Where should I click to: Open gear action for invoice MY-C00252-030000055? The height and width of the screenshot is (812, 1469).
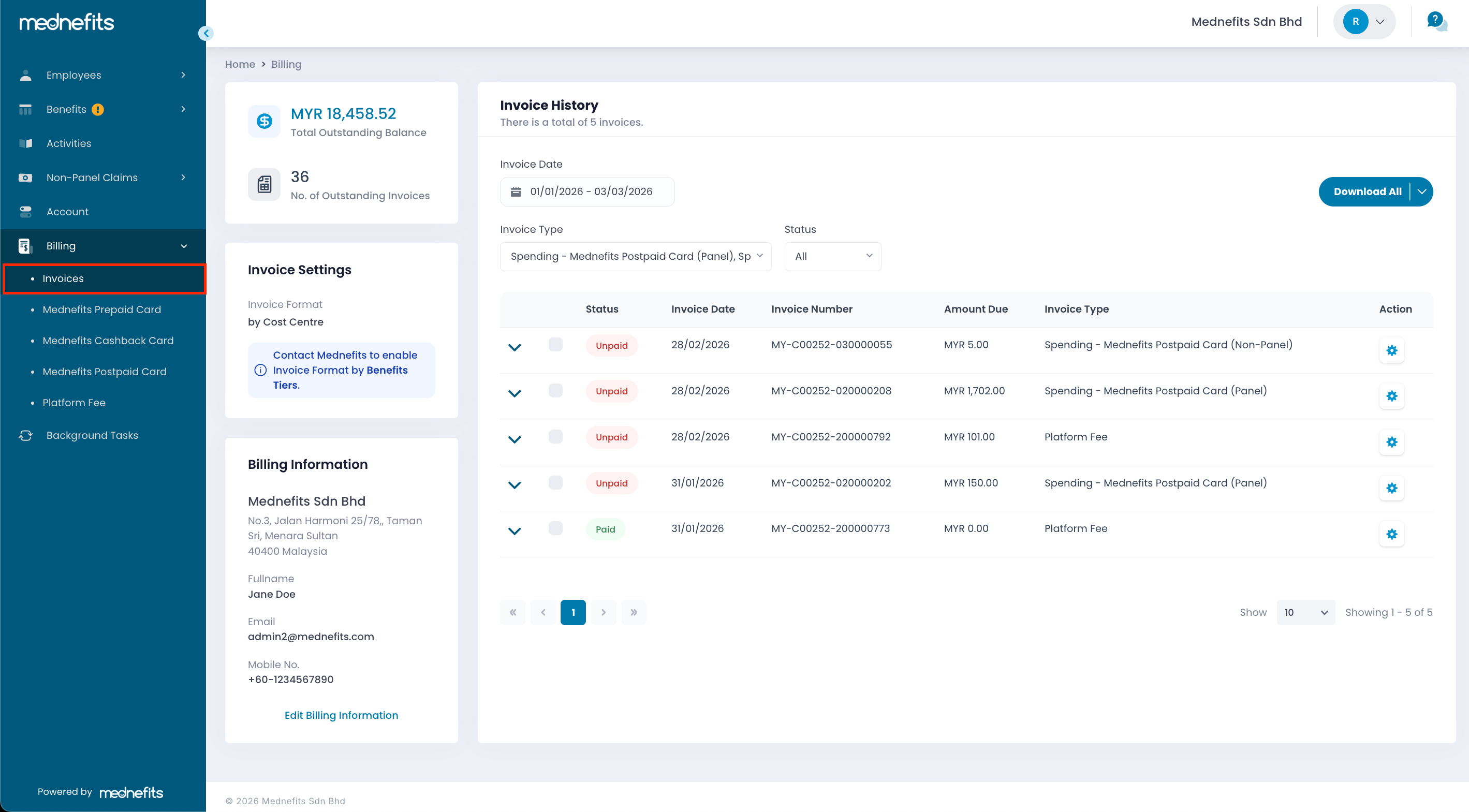tap(1391, 350)
